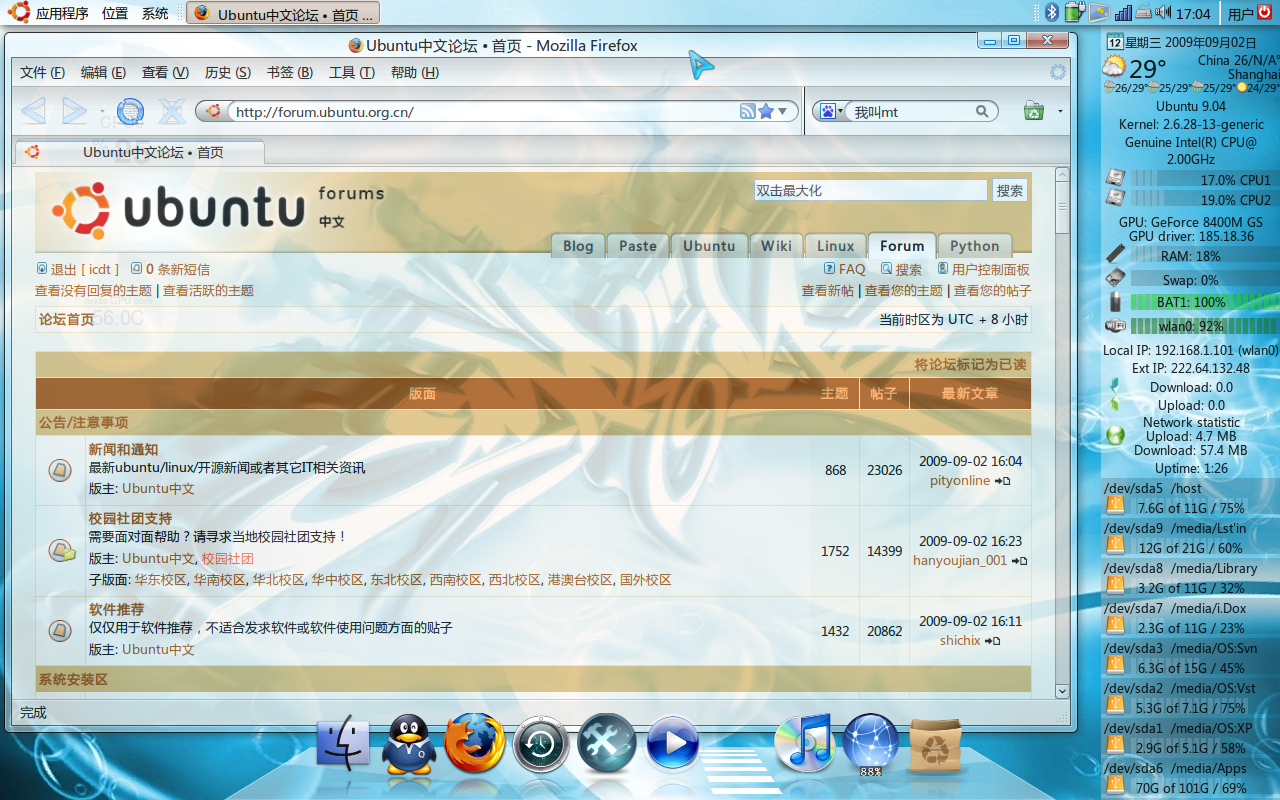Screen dimensions: 1280x800
Task: Open 用户控制面板 link
Action: 990,269
